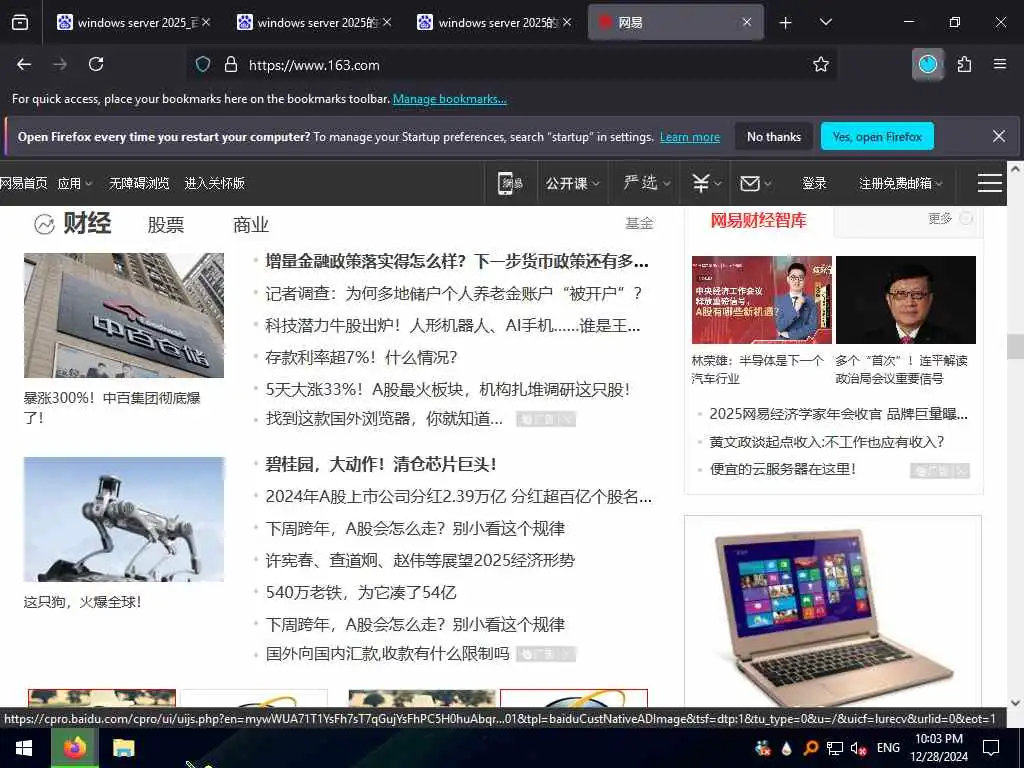Viewport: 1024px width, 768px height.
Task: Open article 许宪春、查道炯、赵伟等展望2025经济形势
Action: [x=420, y=560]
